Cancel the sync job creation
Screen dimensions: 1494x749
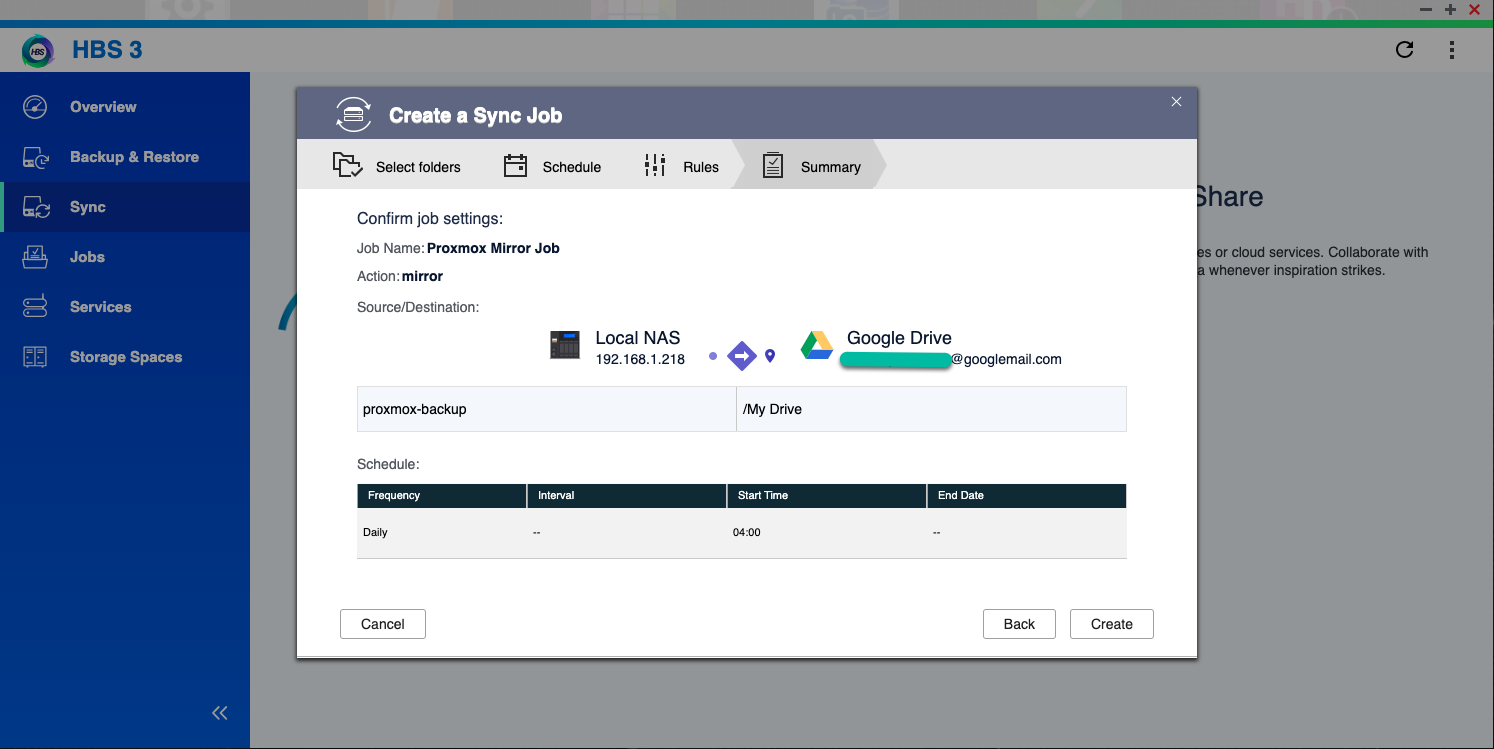[x=383, y=623]
